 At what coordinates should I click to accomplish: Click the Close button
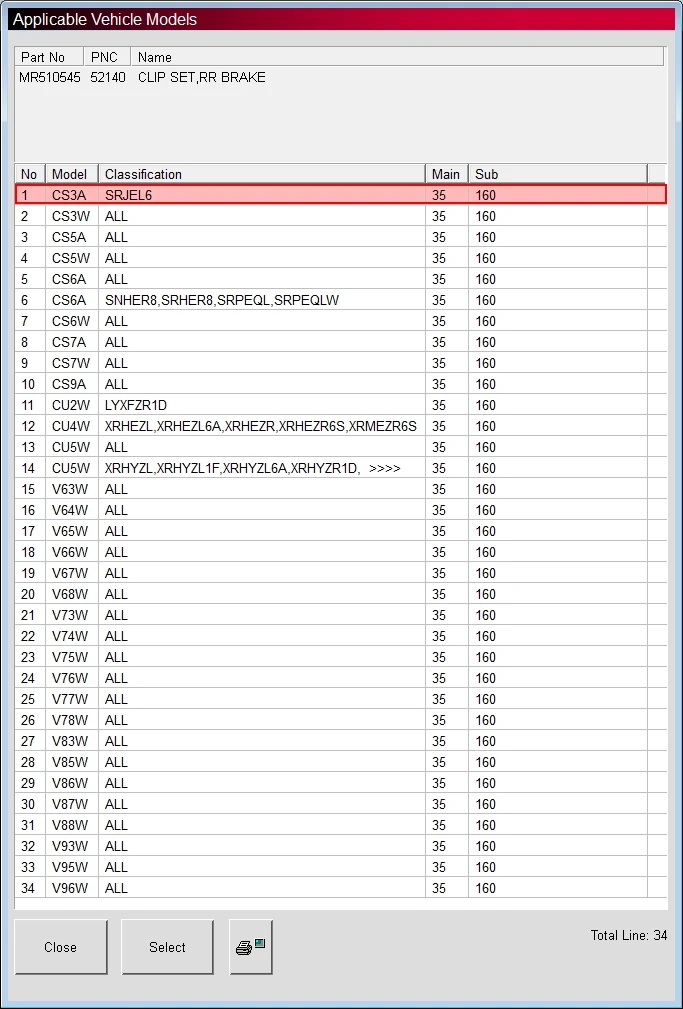[x=61, y=947]
